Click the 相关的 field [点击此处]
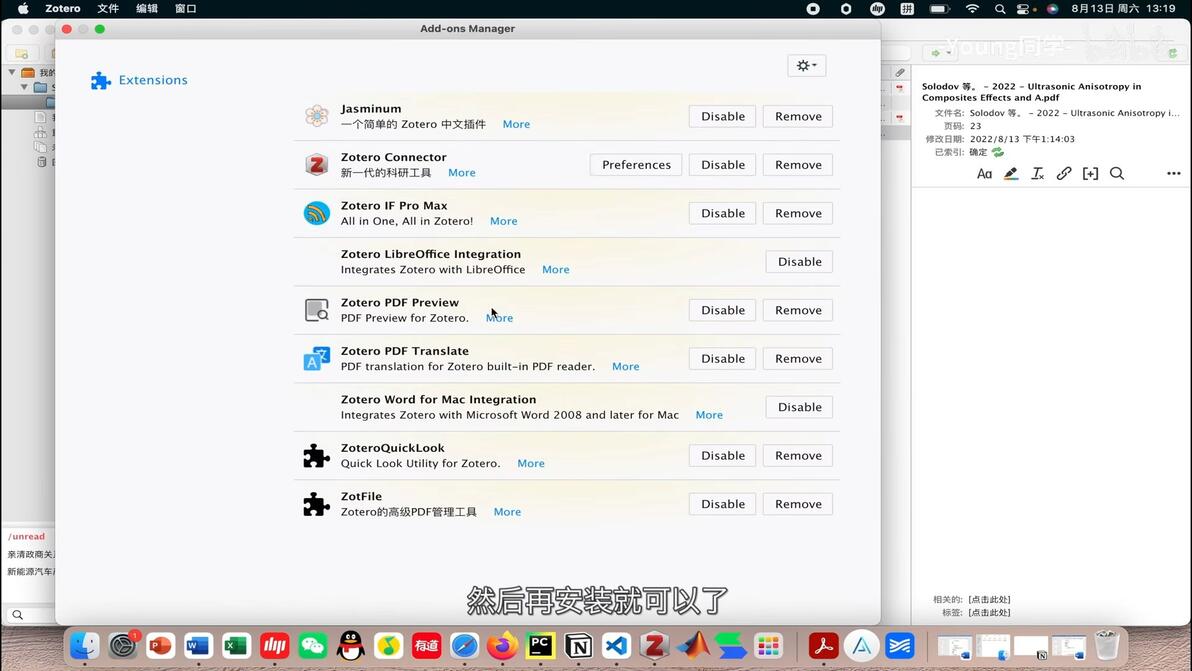This screenshot has width=1192, height=671. coord(989,600)
